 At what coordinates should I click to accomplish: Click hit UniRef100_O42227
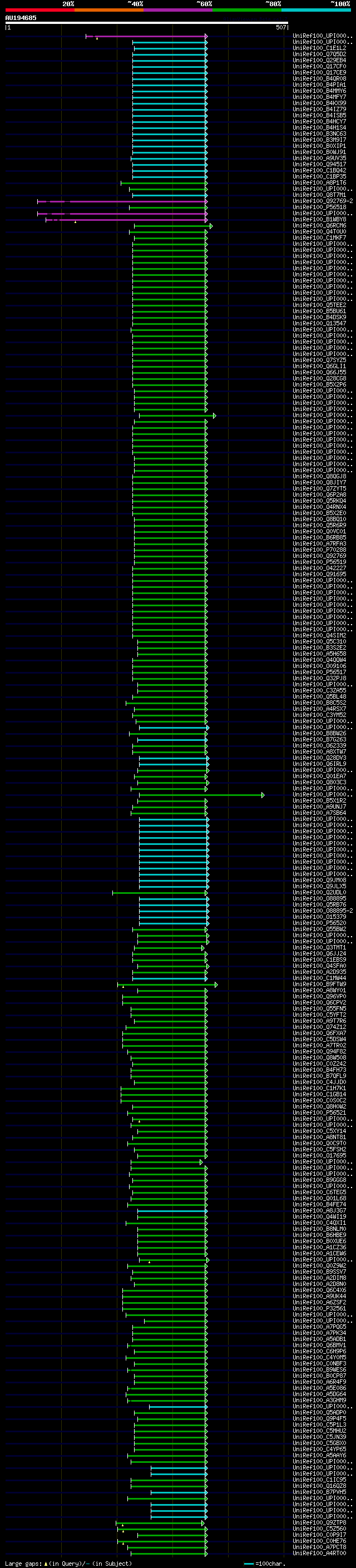(319, 568)
